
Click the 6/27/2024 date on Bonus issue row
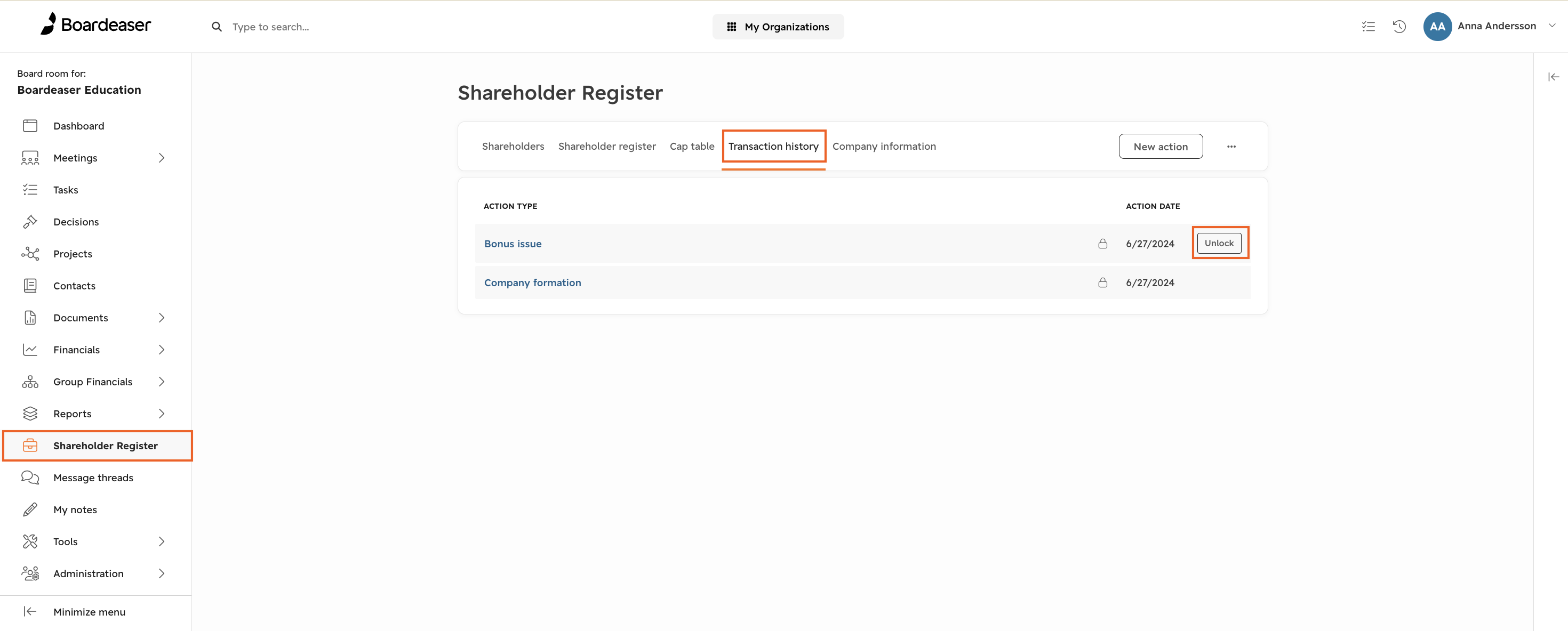tap(1149, 244)
